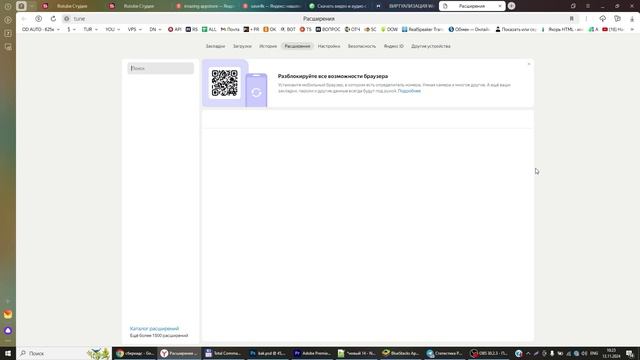The width and height of the screenshot is (640, 360).
Task: Reload the page with the refresh icon
Action: pos(53,19)
